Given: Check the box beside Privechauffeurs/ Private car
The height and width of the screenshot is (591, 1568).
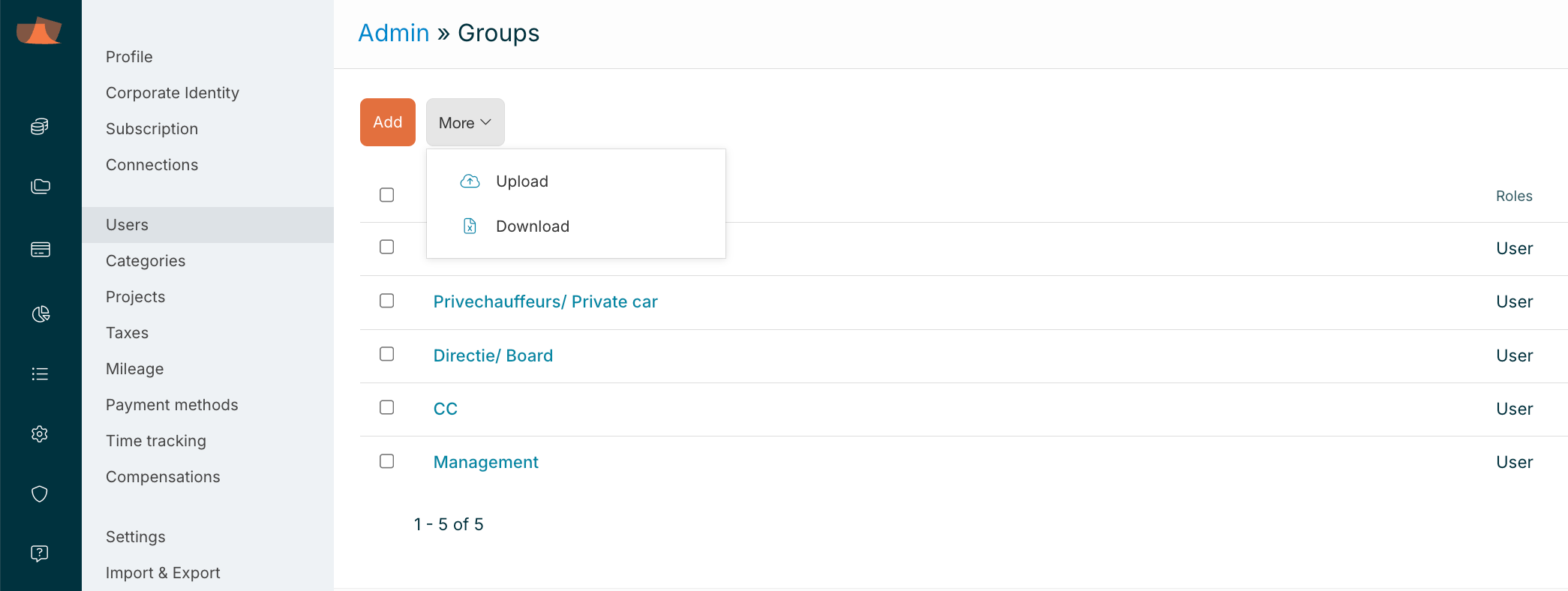Looking at the screenshot, I should pyautogui.click(x=387, y=301).
